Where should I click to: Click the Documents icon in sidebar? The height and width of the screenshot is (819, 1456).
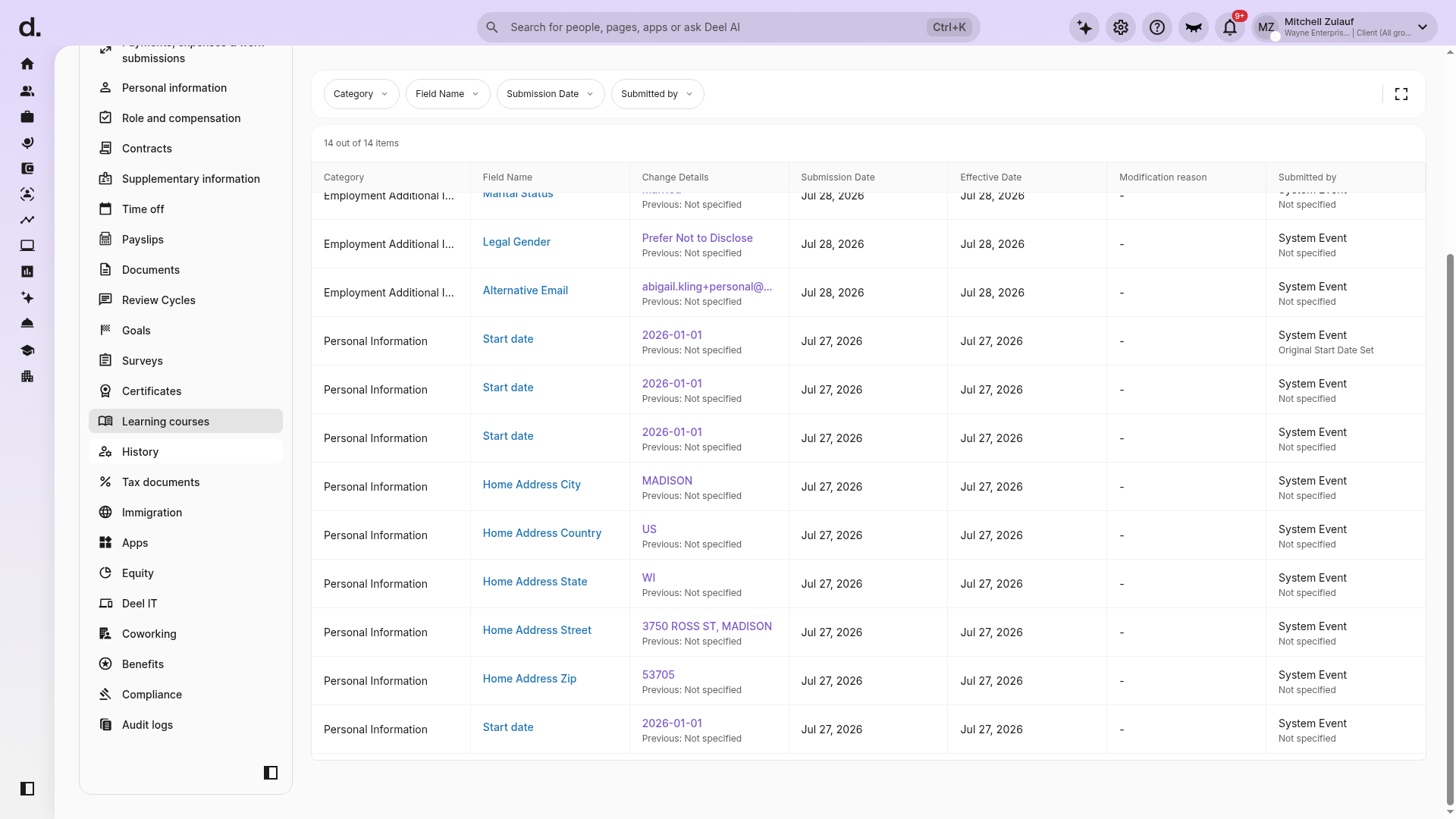coord(105,270)
